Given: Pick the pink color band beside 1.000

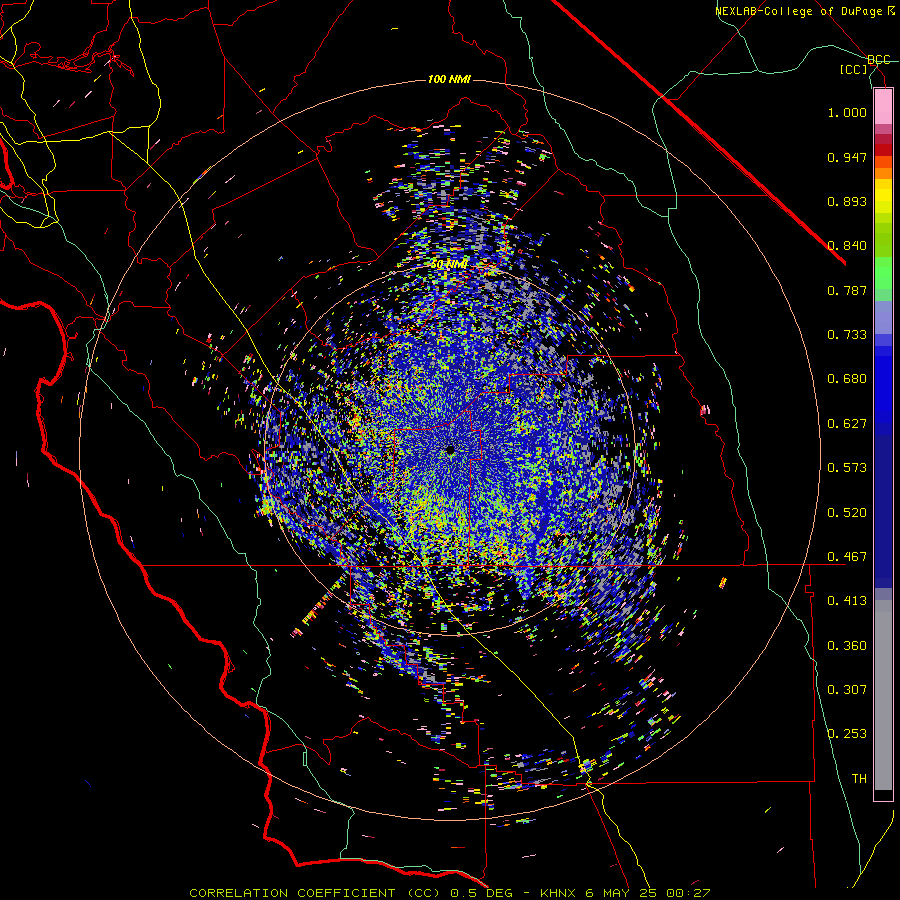Looking at the screenshot, I should (883, 107).
